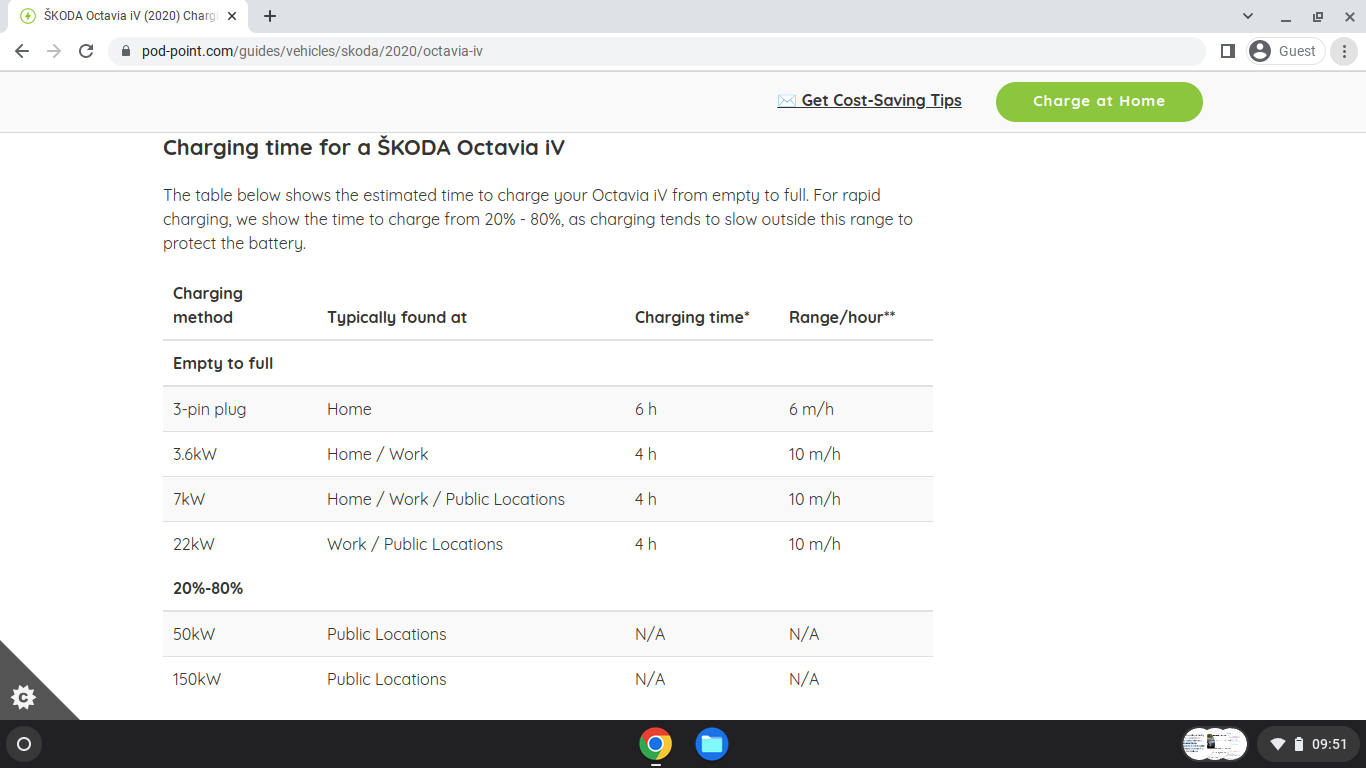Screen dimensions: 1366x768
Task: Toggle the browser side panel
Action: [x=1228, y=51]
